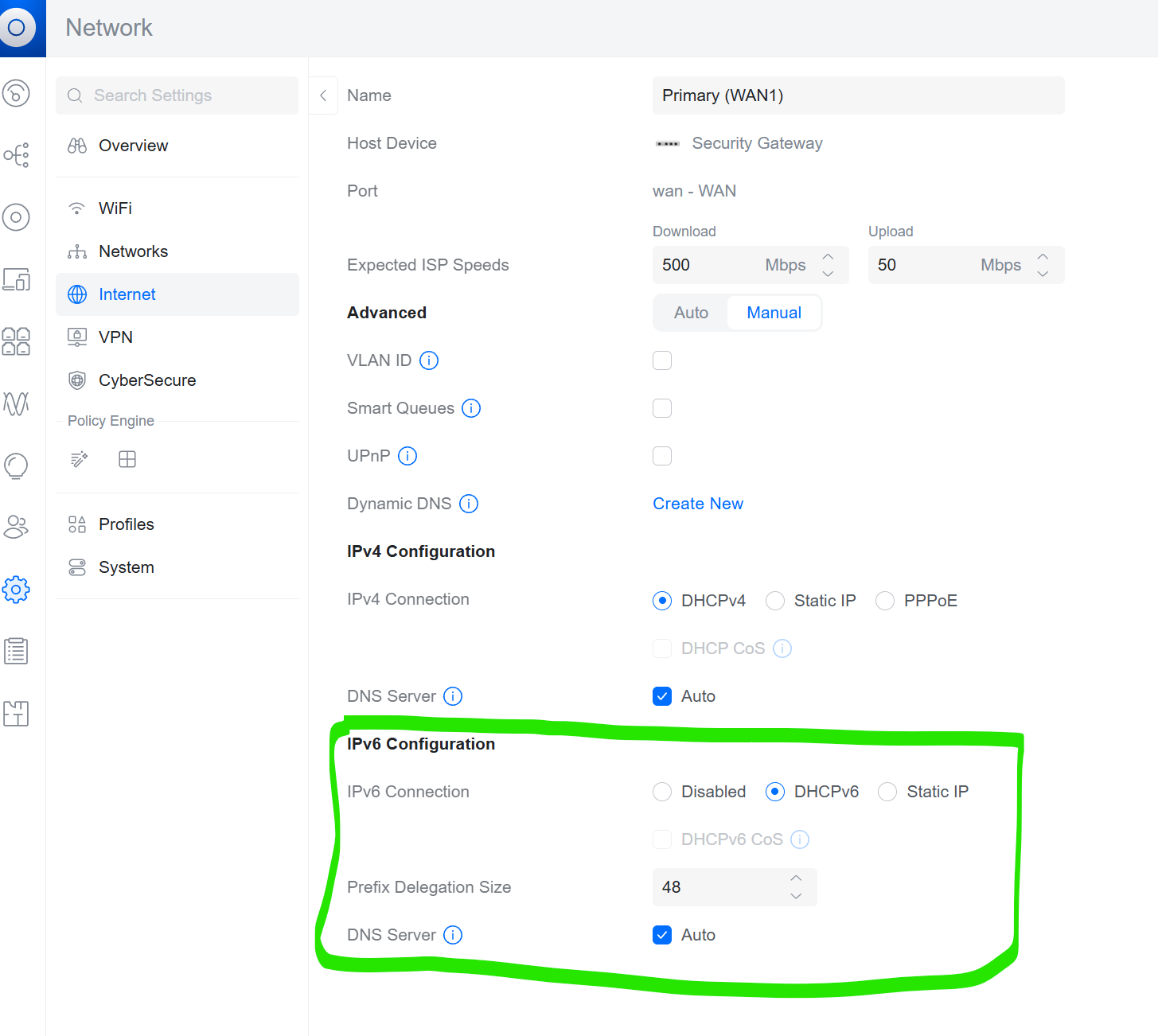Open the Insights bulb icon in rail
The height and width of the screenshot is (1036, 1158).
coord(16,465)
